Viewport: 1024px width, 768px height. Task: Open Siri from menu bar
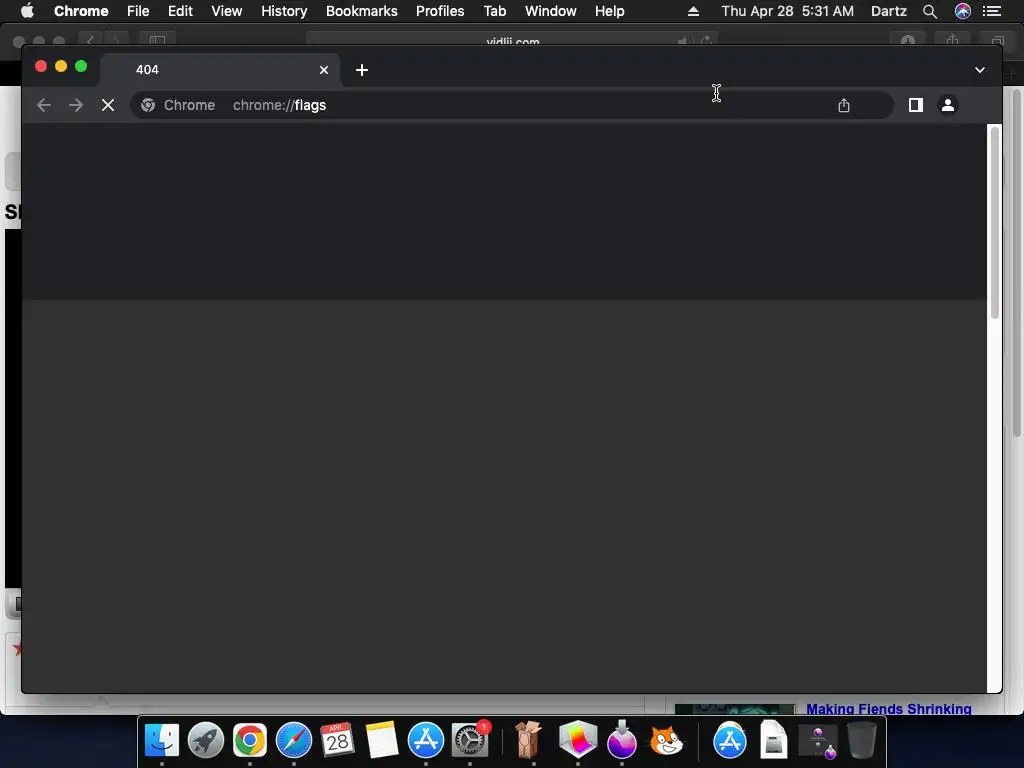[963, 11]
